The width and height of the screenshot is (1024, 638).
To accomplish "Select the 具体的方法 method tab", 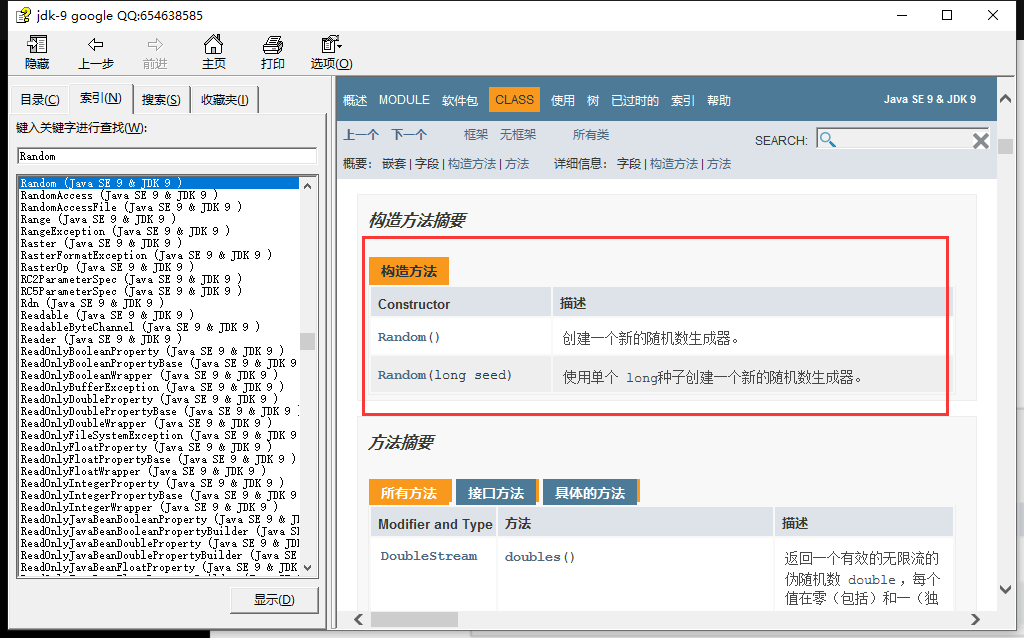I will (x=590, y=493).
